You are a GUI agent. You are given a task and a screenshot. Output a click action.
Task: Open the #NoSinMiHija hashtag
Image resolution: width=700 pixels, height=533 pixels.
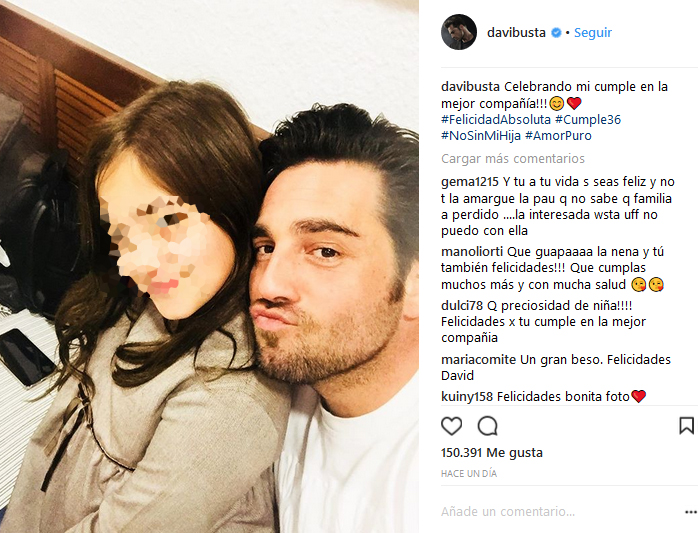(481, 136)
